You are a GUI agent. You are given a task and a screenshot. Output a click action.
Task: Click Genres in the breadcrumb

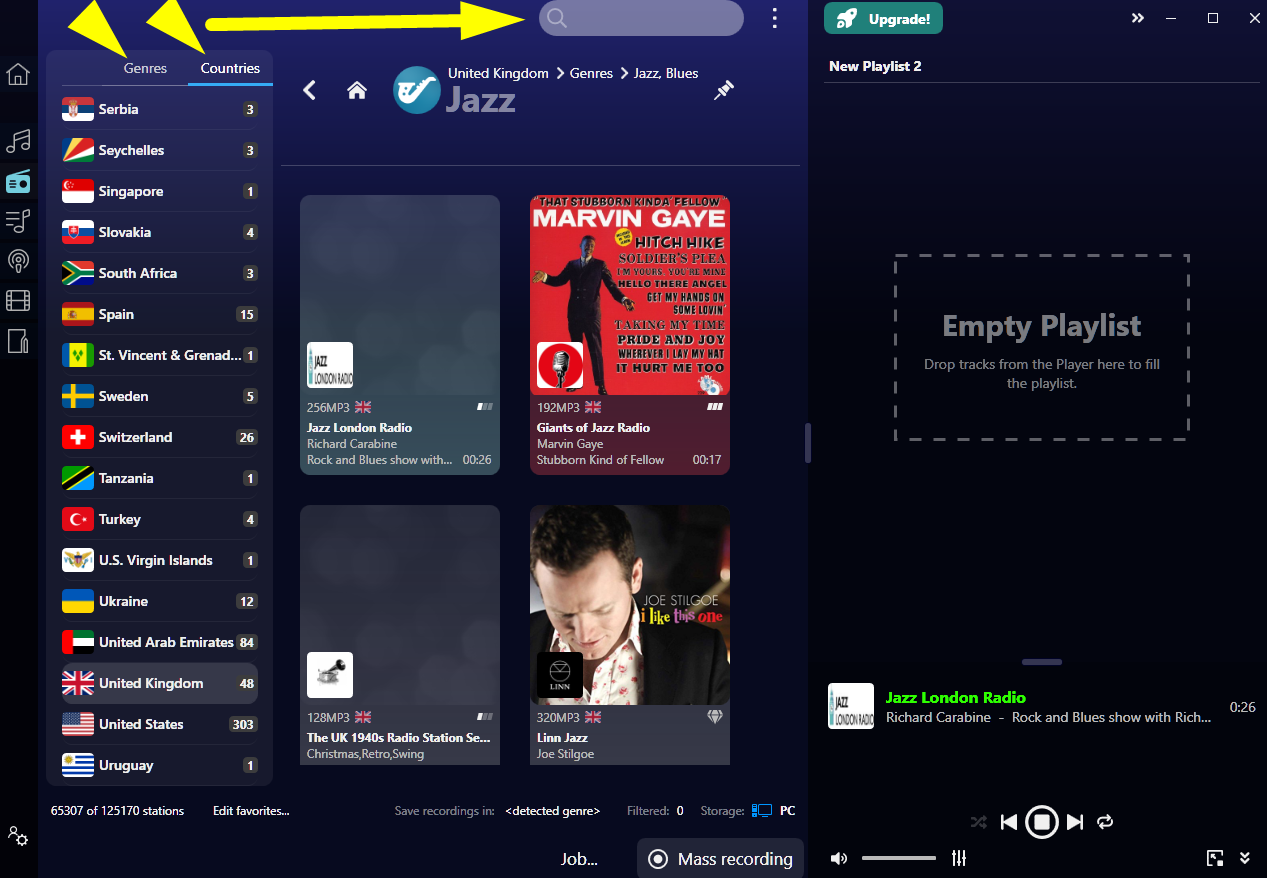pos(591,73)
